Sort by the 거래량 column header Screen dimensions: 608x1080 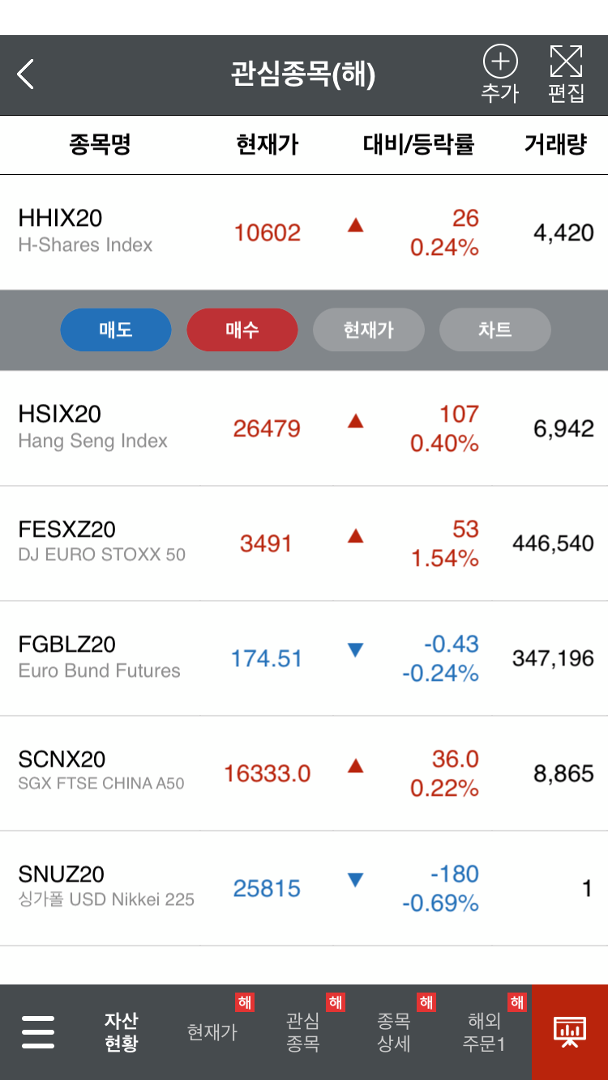click(555, 145)
